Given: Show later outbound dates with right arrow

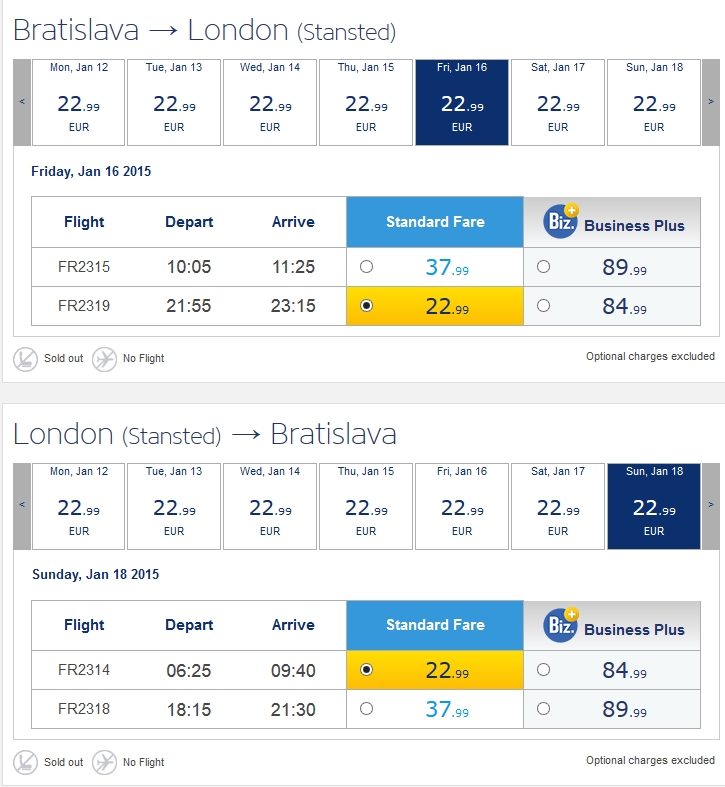Looking at the screenshot, I should tap(711, 102).
